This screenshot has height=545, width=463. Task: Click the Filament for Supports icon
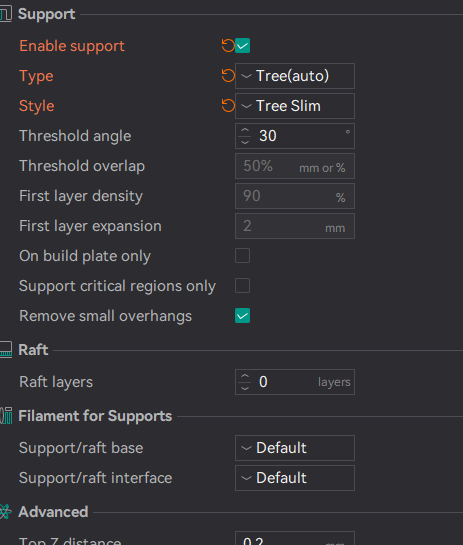click(6, 416)
